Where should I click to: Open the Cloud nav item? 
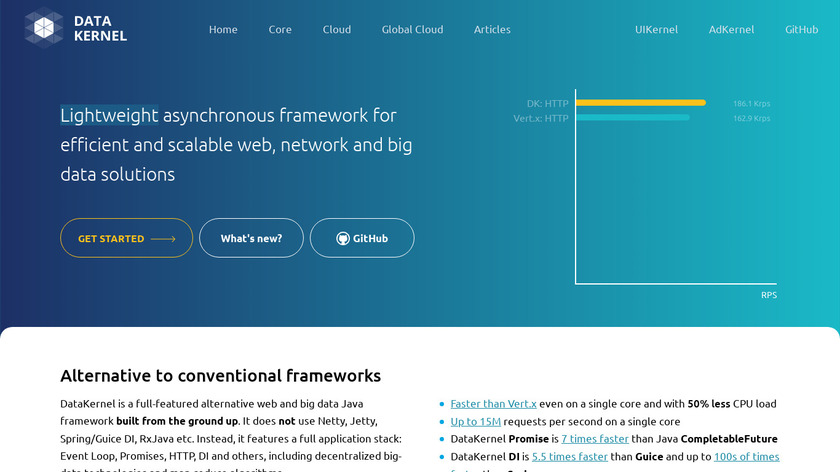336,29
